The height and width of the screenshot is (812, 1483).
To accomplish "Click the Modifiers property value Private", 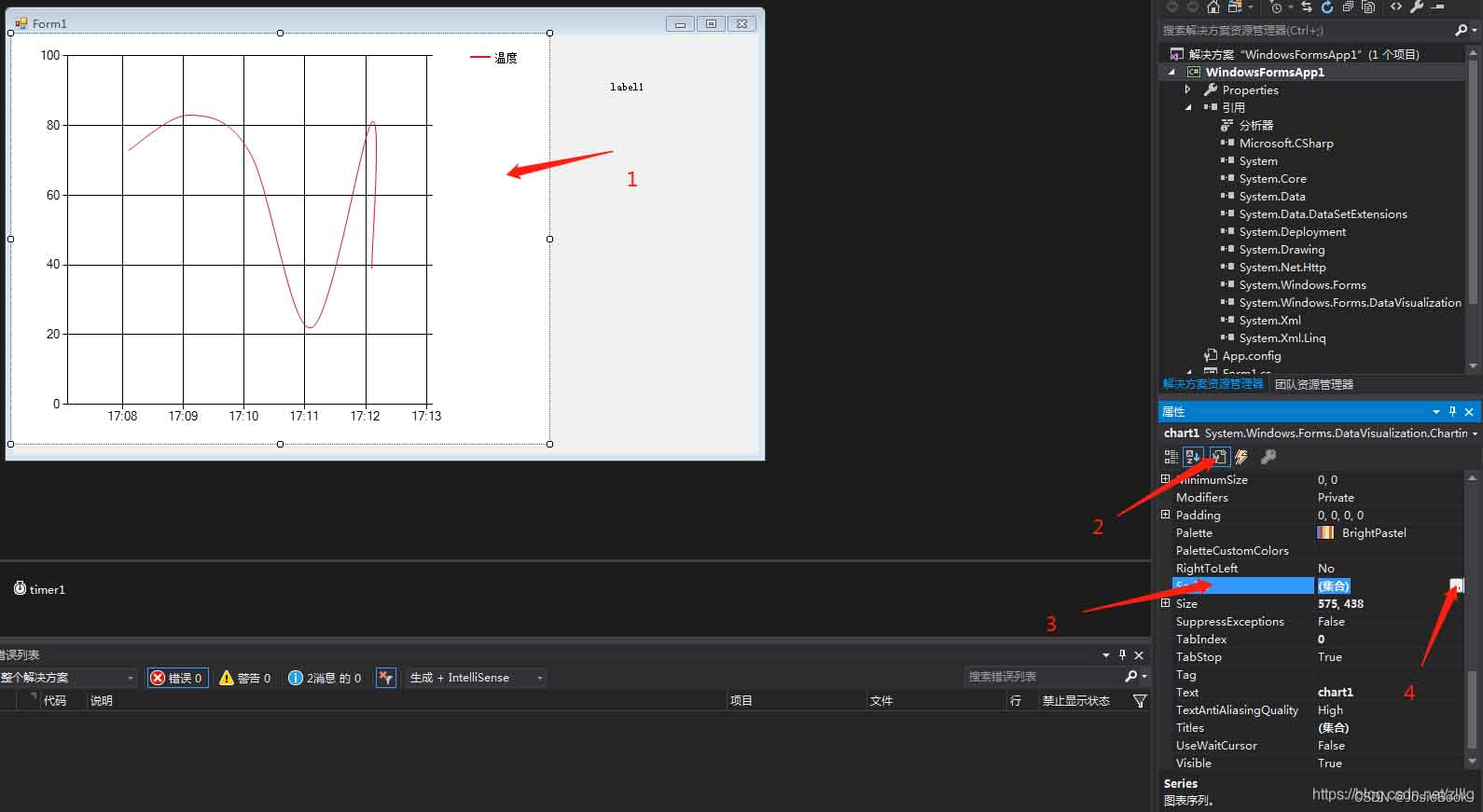I will 1336,497.
